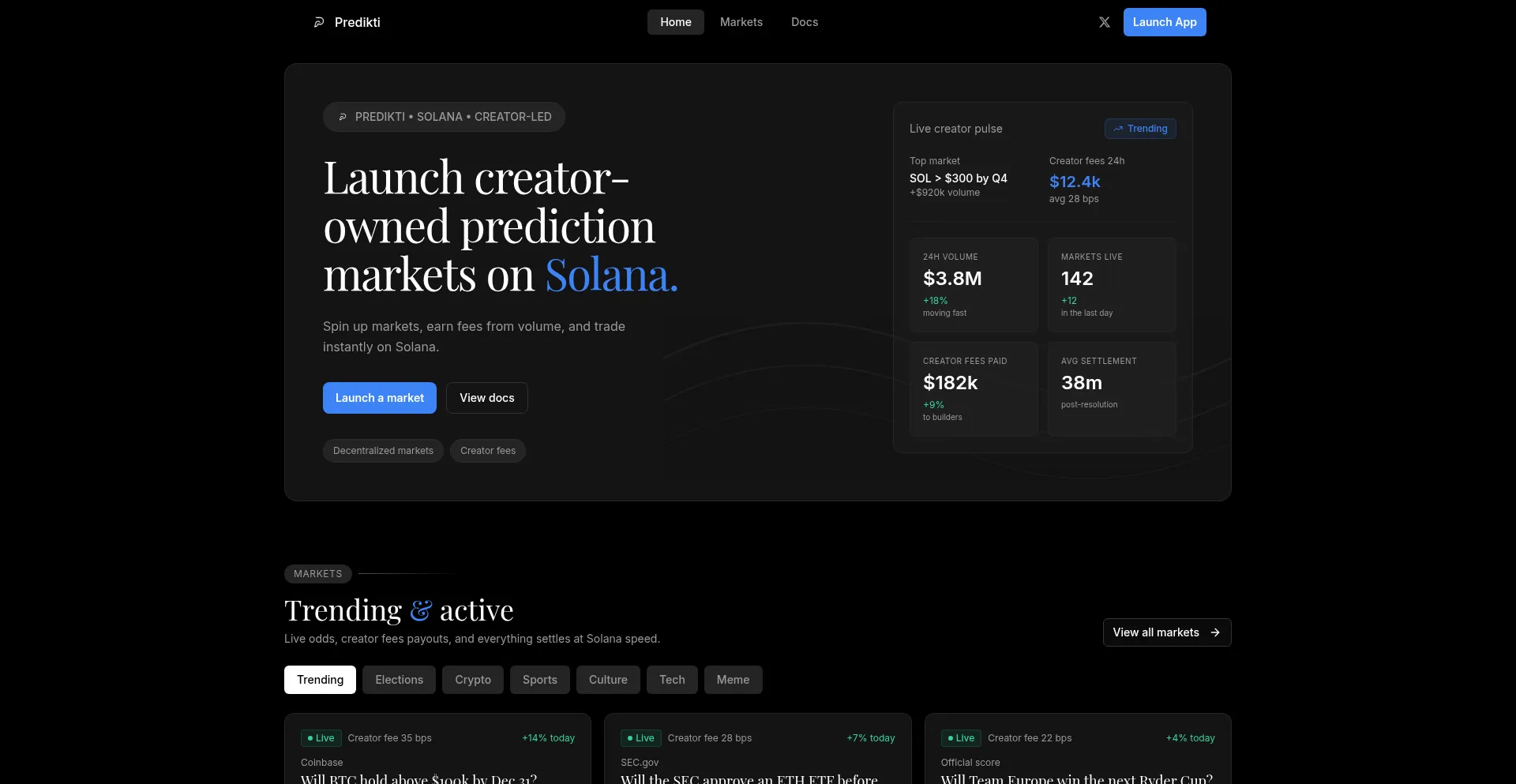1516x784 pixels.
Task: Open the X (Twitter) social icon
Action: tap(1104, 22)
